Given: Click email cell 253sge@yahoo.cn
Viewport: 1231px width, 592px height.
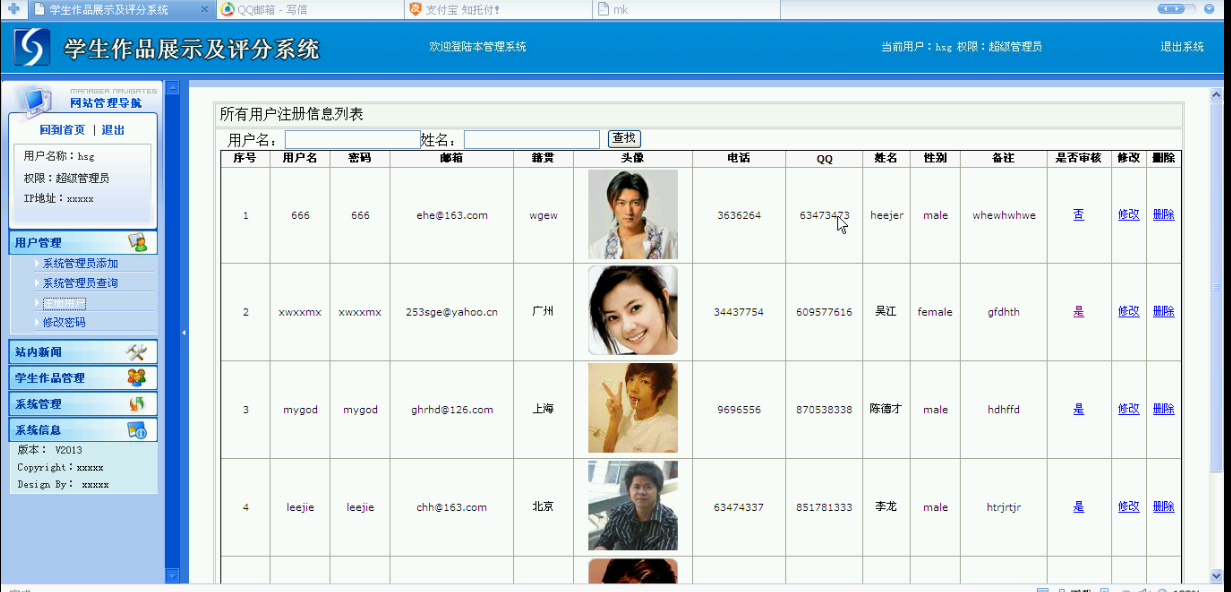Looking at the screenshot, I should 452,312.
